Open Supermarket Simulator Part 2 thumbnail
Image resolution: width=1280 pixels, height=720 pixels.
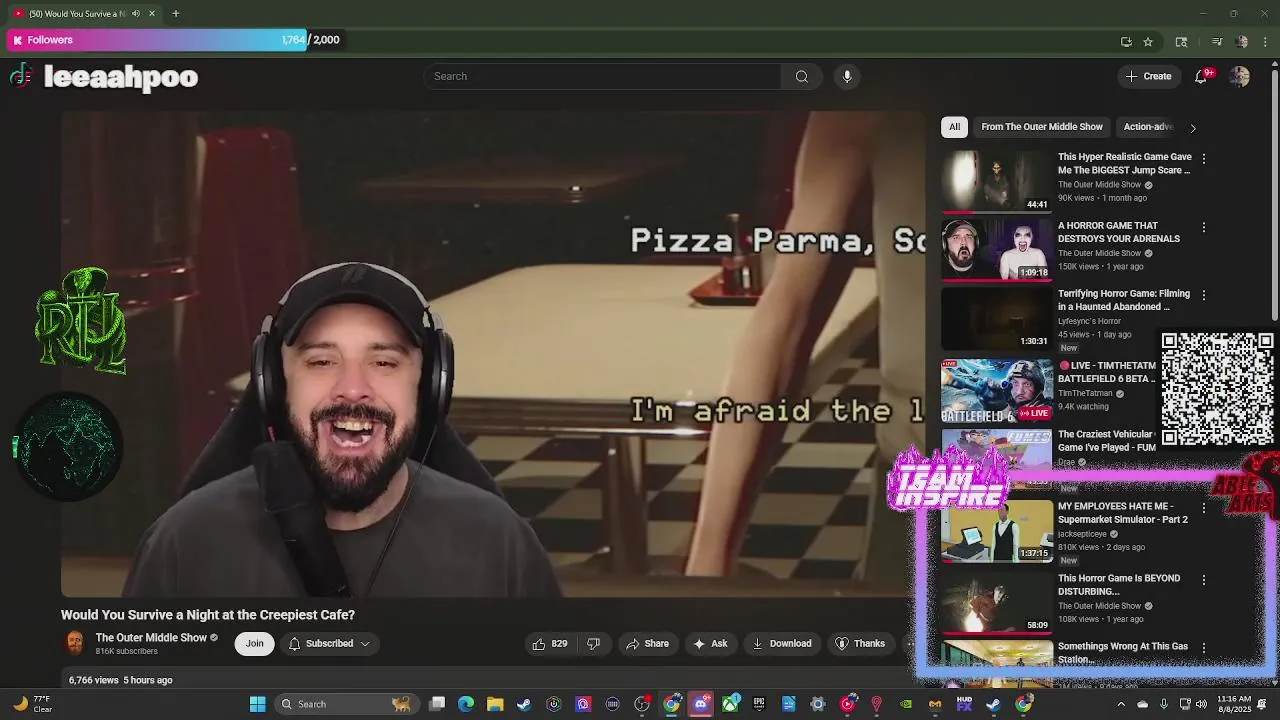pos(996,531)
